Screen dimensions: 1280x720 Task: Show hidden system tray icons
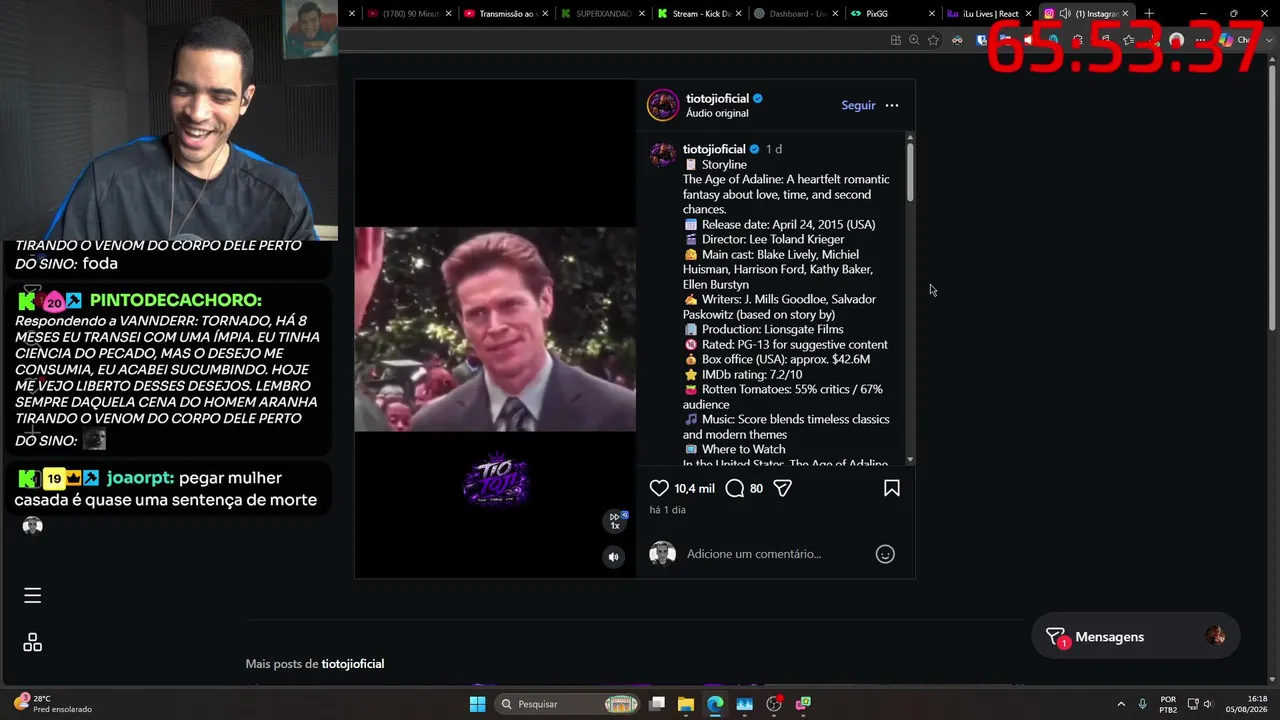tap(1120, 704)
